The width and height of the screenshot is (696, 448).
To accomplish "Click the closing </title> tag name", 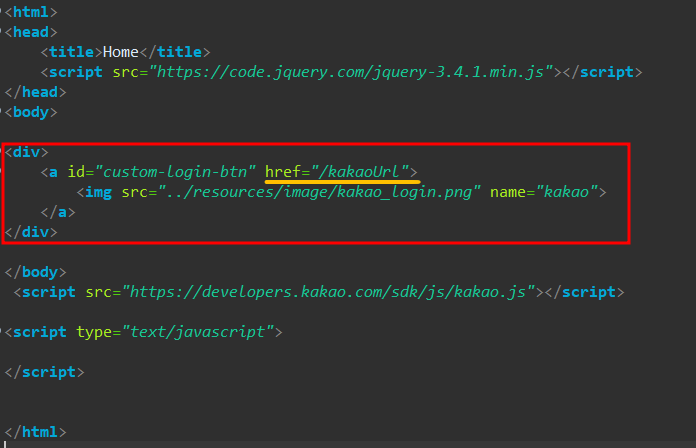I will (179, 52).
